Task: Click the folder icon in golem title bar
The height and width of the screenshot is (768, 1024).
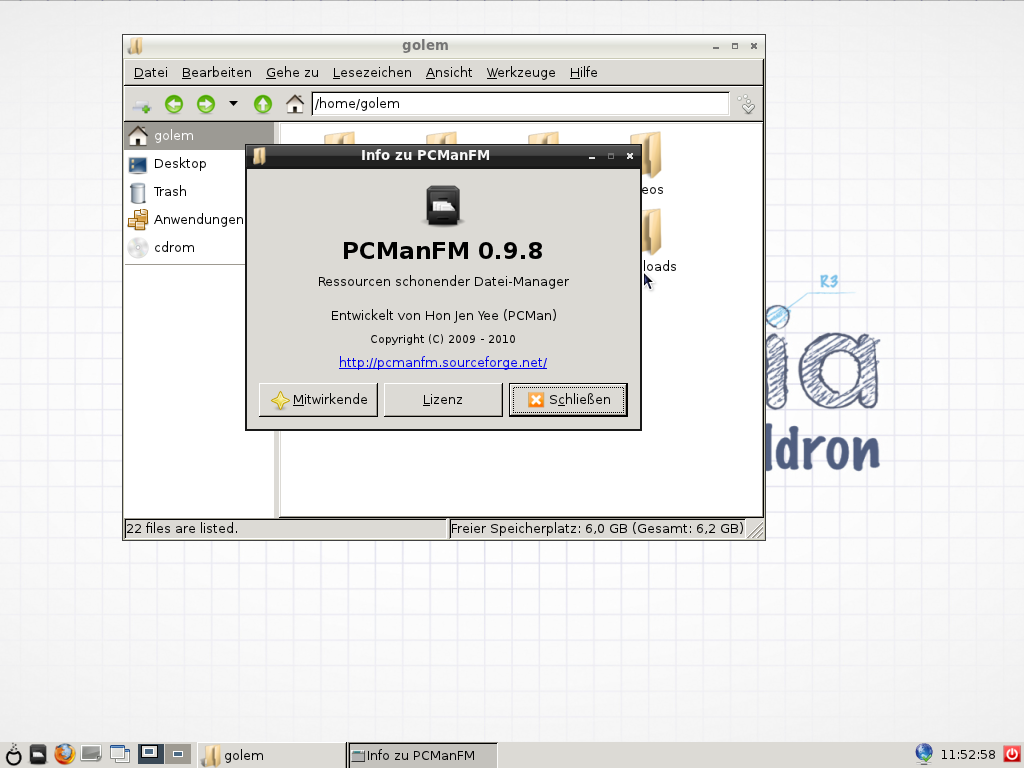Action: (x=135, y=46)
